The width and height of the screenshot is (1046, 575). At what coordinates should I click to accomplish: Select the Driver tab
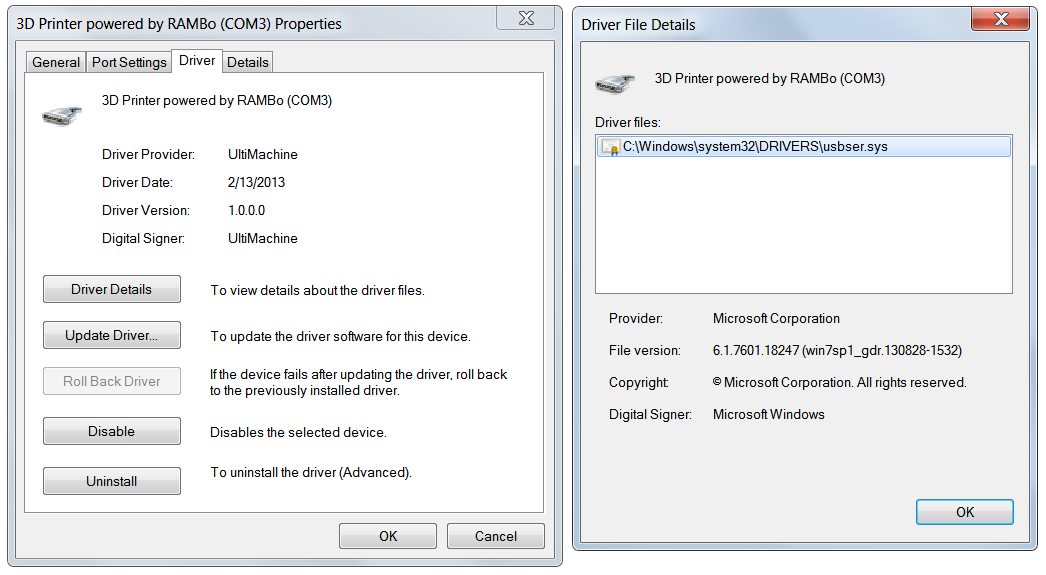pyautogui.click(x=197, y=60)
